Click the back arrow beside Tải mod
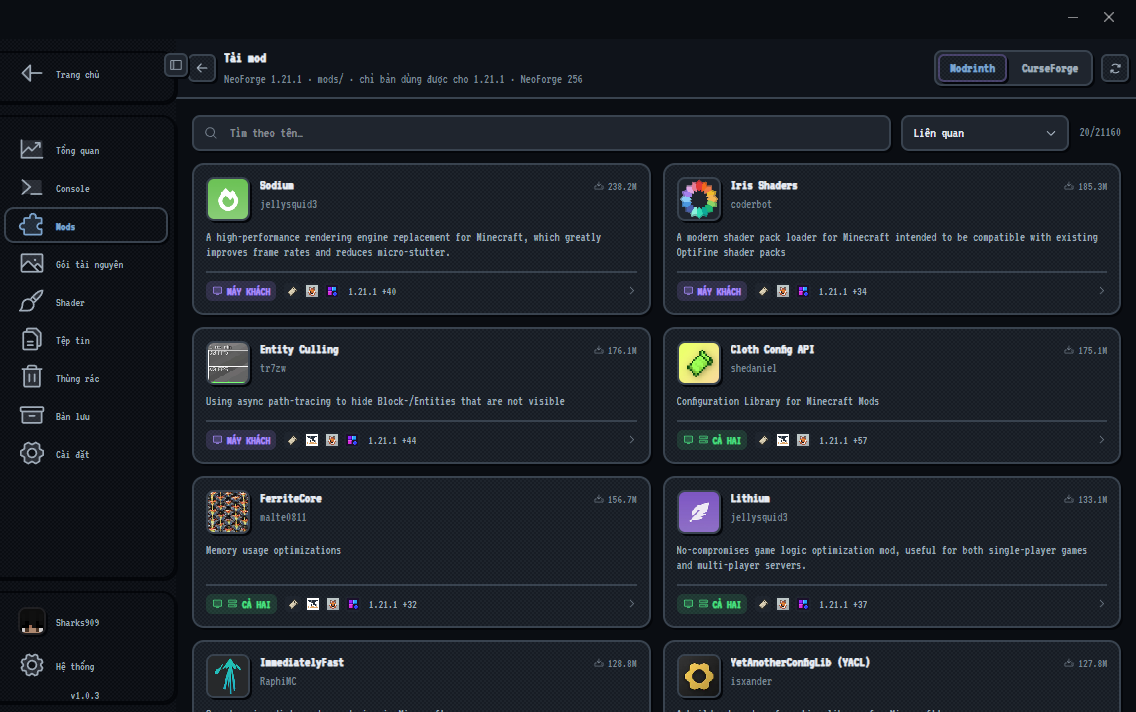This screenshot has height=712, width=1136. point(202,68)
